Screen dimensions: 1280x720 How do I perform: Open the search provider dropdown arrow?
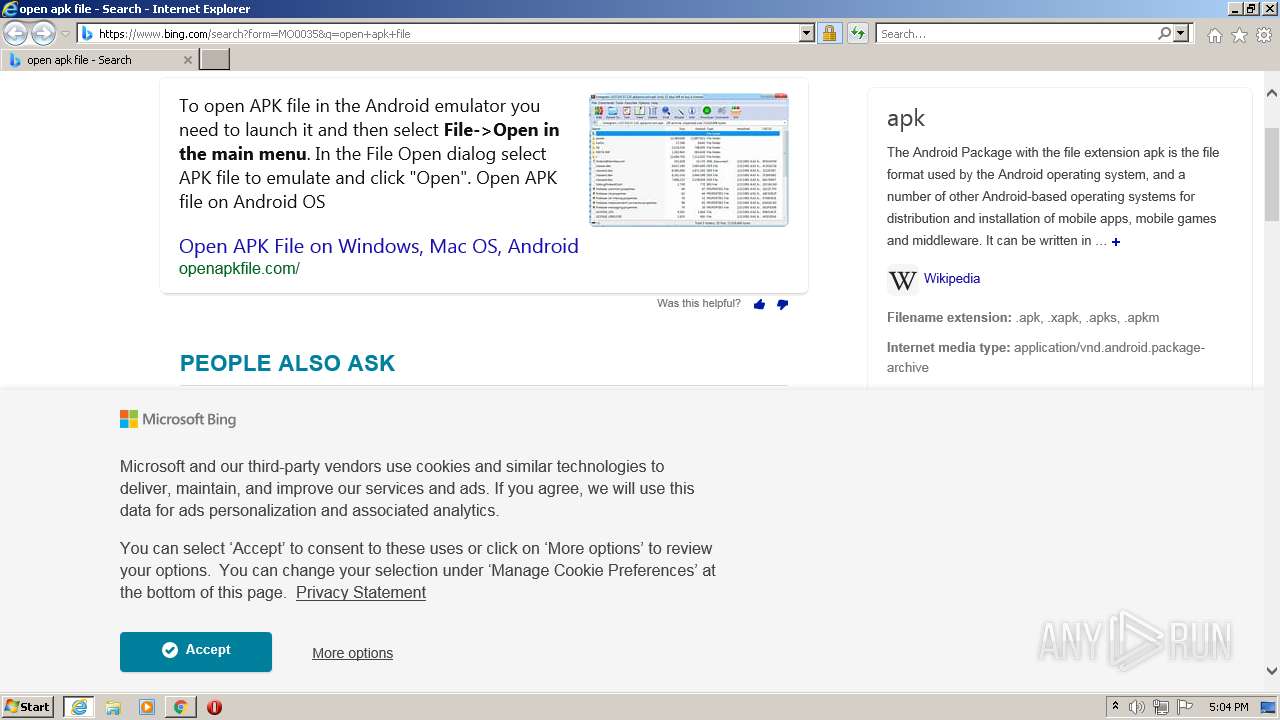1181,33
